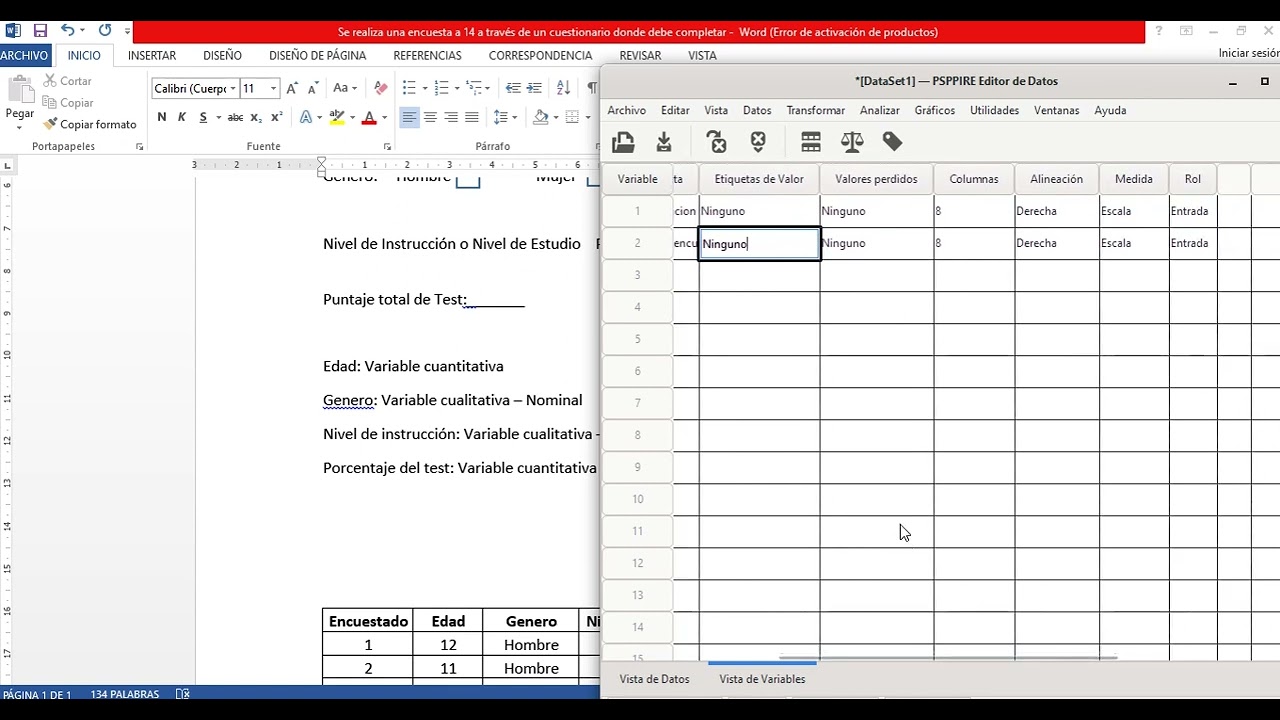Click the Etiquetas de Valor column header
This screenshot has height=720, width=1280.
[759, 179]
